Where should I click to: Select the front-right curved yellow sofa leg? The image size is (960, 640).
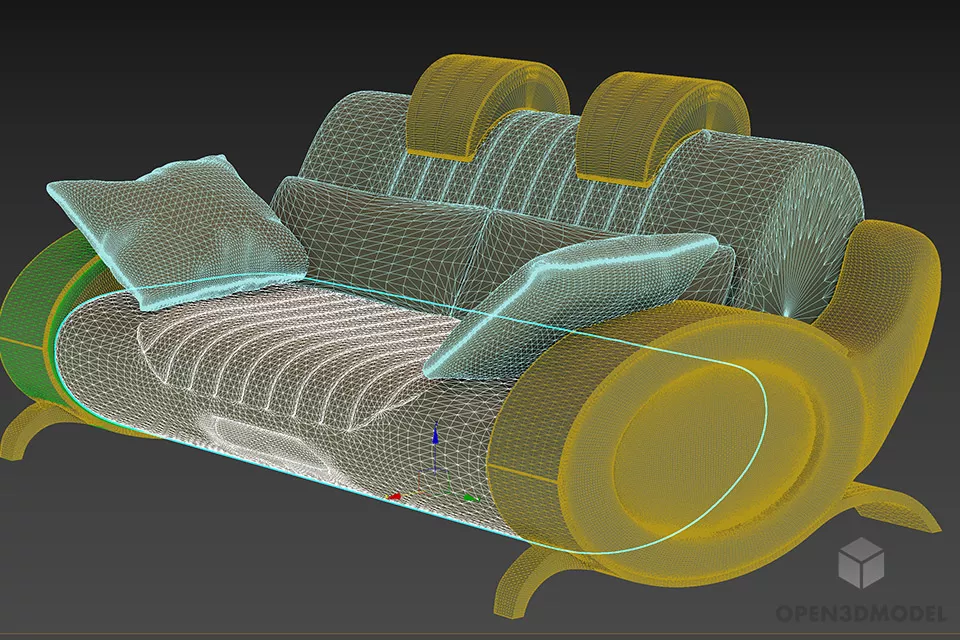click(x=539, y=579)
